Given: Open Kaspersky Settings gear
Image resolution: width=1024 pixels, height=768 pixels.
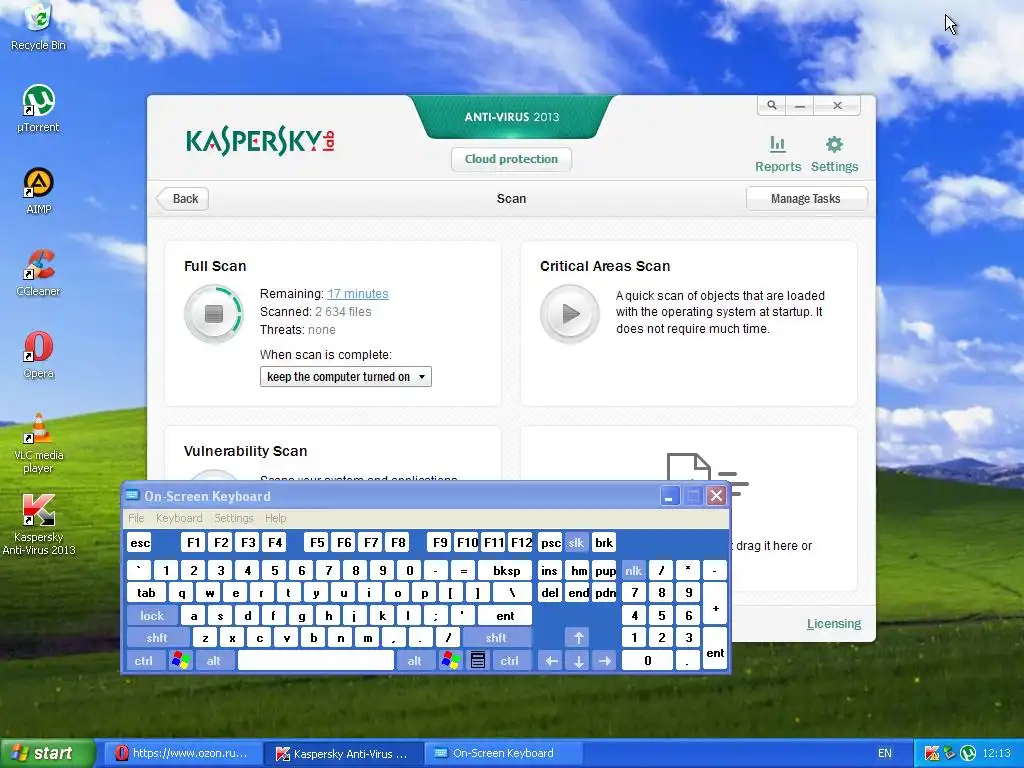Looking at the screenshot, I should (x=834, y=154).
